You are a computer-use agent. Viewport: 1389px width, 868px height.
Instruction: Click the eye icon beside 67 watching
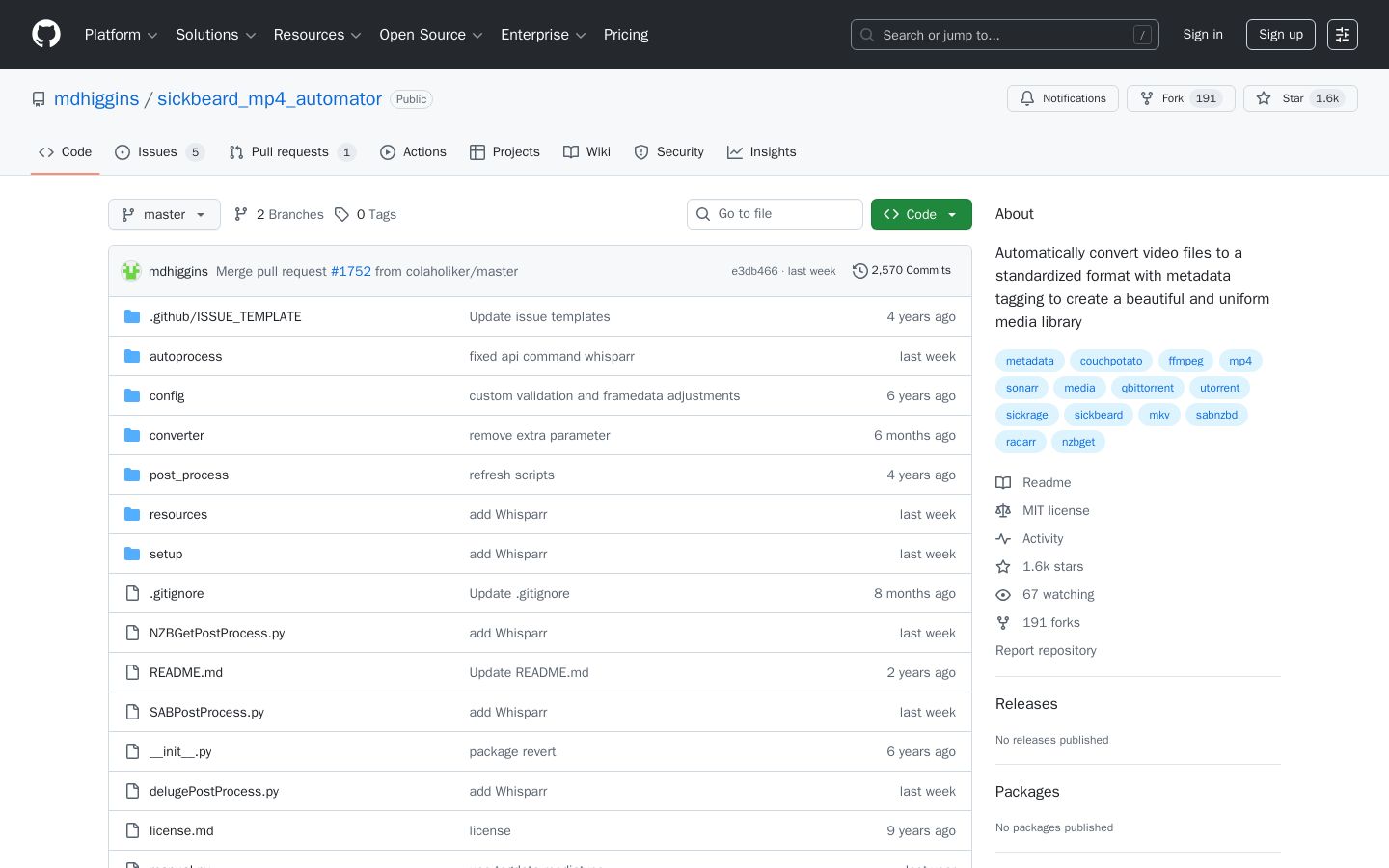tap(1003, 594)
